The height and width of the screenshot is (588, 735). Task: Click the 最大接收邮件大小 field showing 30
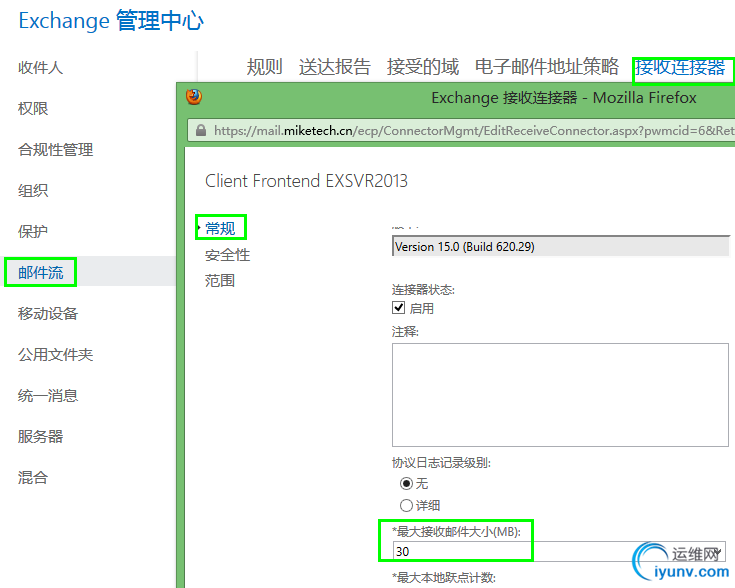pyautogui.click(x=559, y=551)
